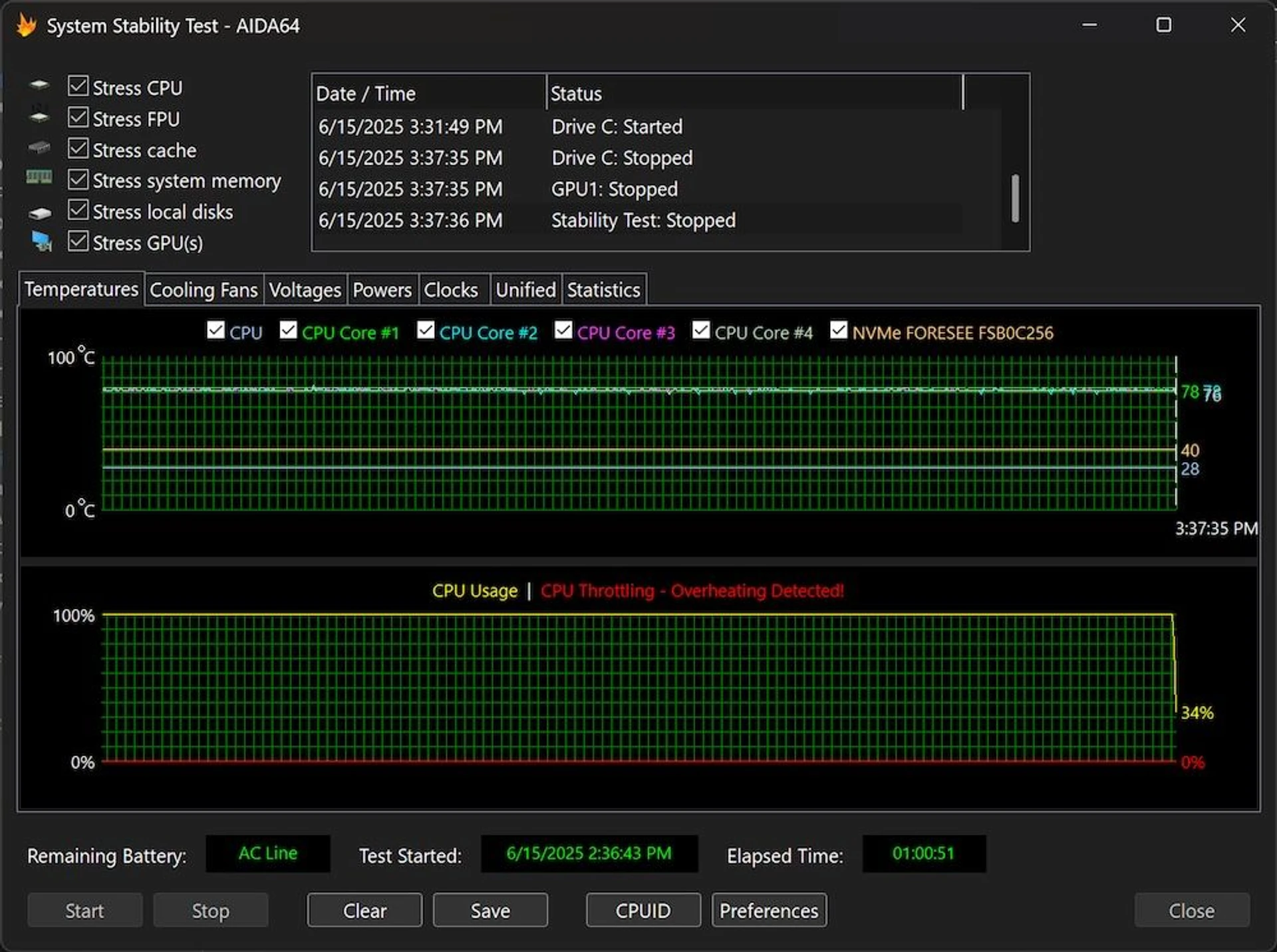
Task: Switch to the Cooling Fans tab
Action: coord(204,290)
